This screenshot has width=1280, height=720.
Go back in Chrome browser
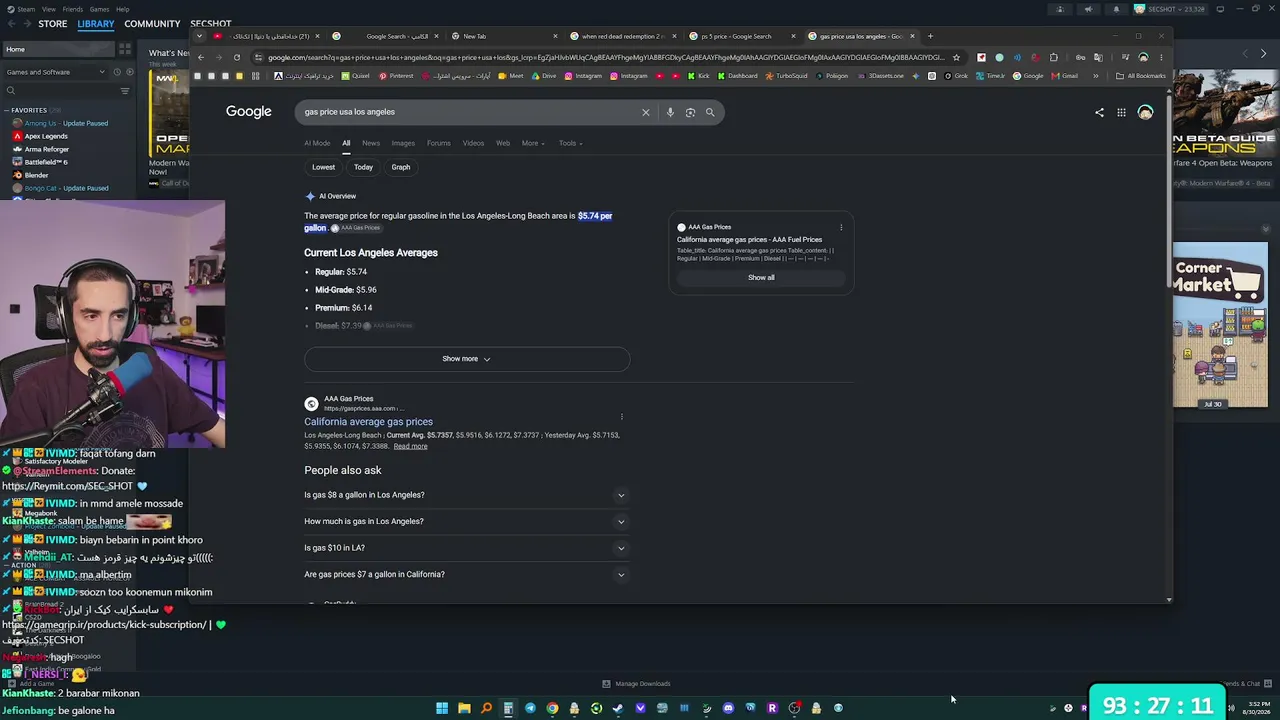click(x=201, y=57)
